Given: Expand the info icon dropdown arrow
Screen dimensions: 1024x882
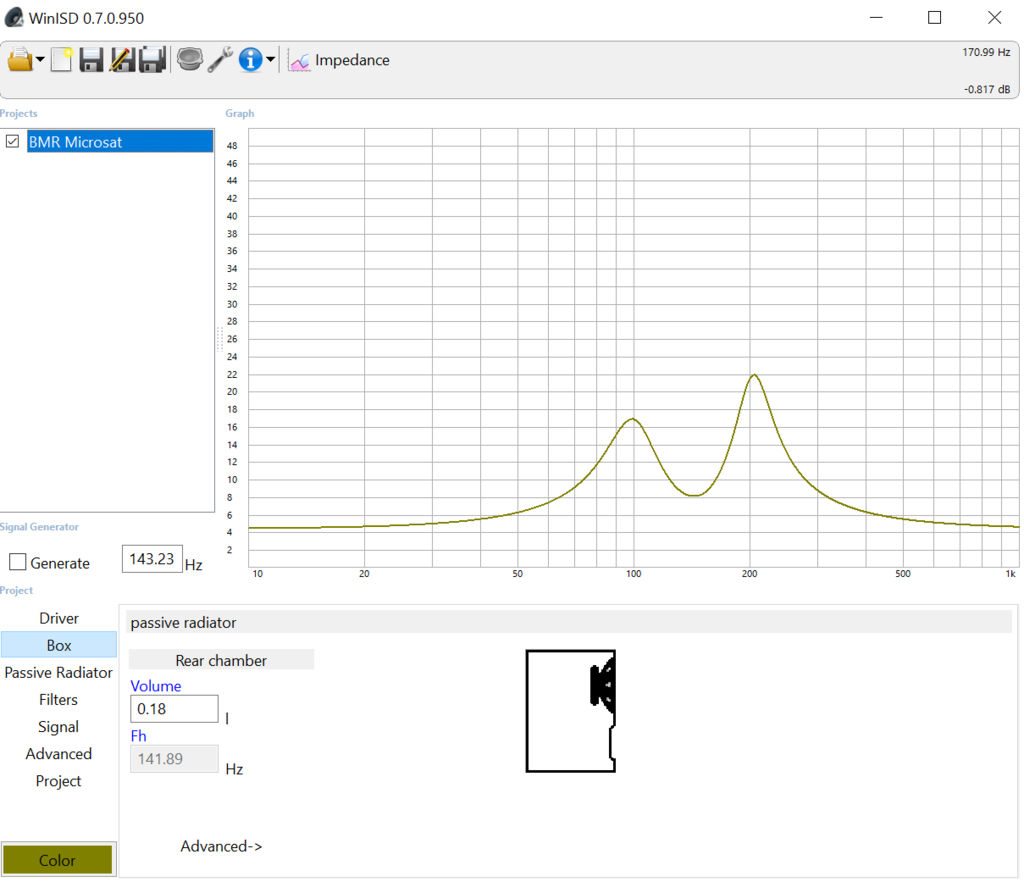Looking at the screenshot, I should tap(270, 60).
